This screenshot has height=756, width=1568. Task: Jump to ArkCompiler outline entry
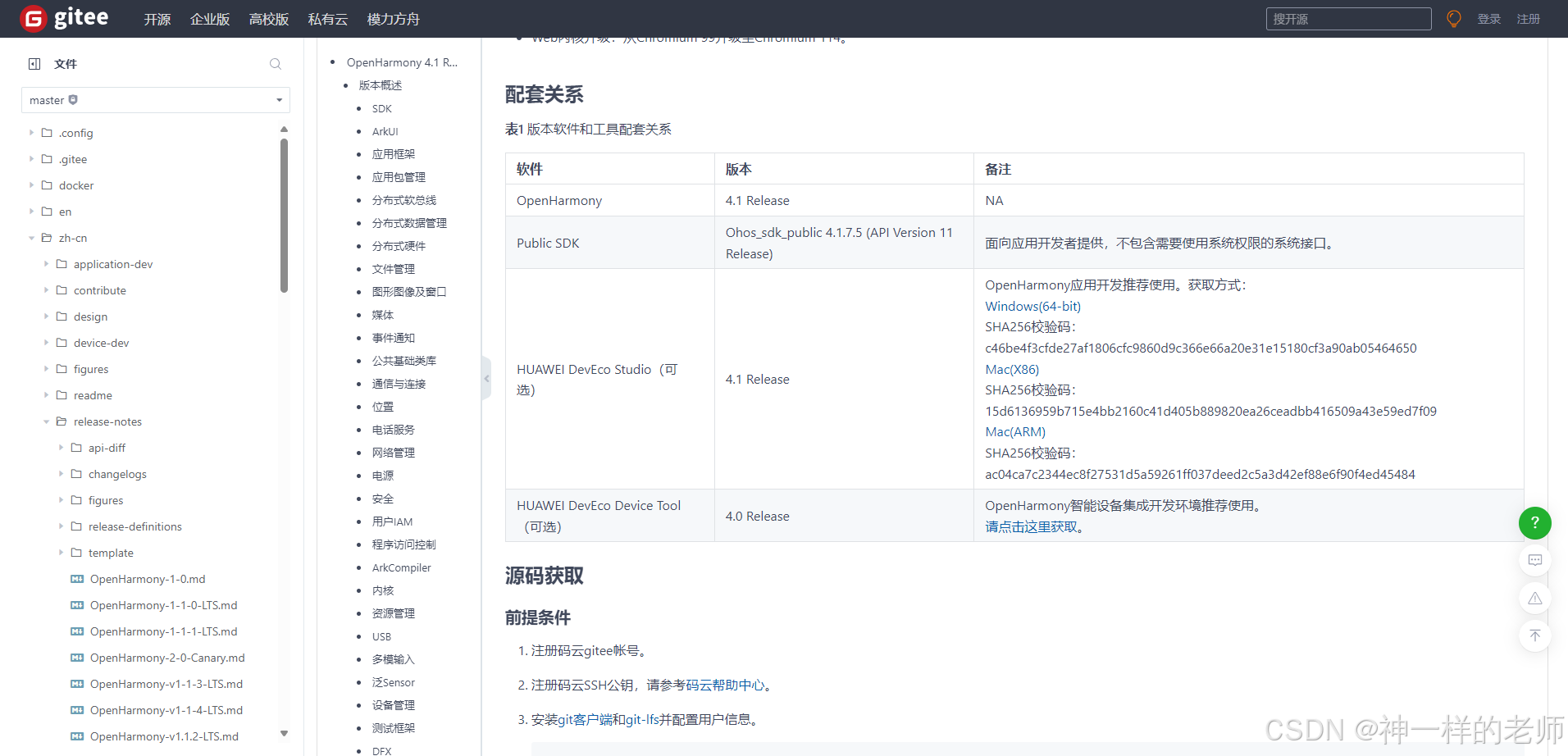coord(401,567)
